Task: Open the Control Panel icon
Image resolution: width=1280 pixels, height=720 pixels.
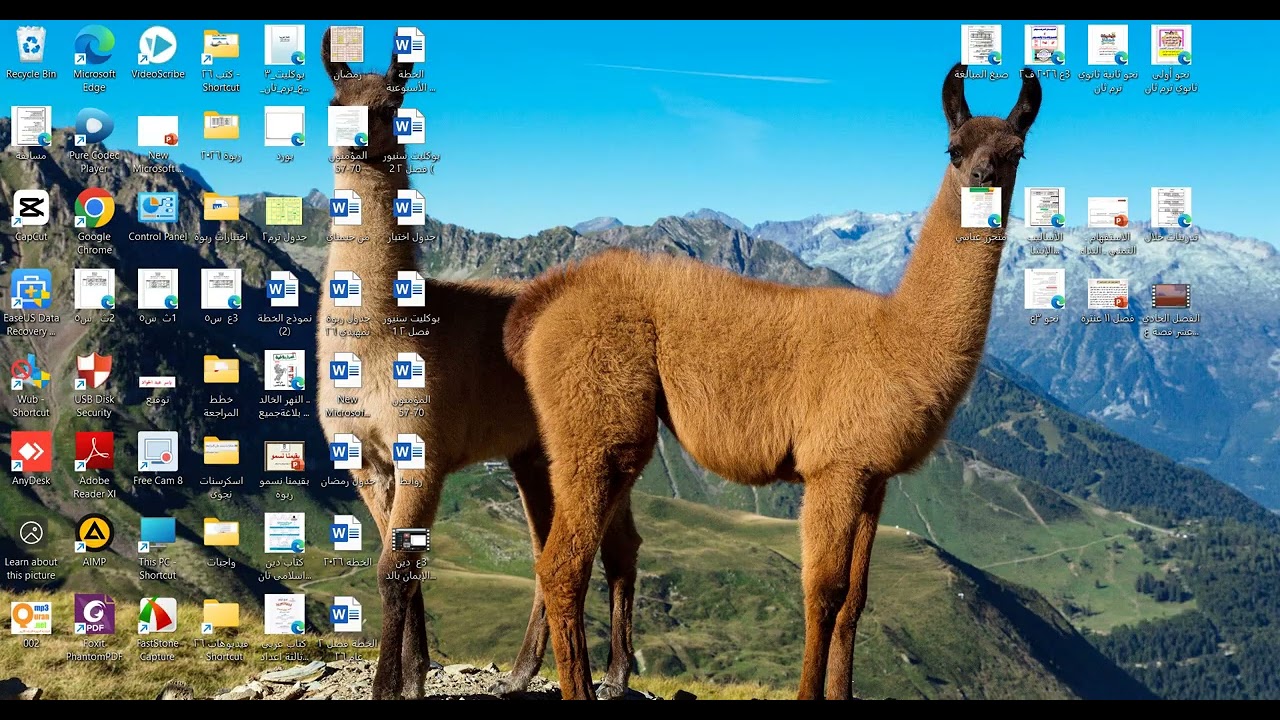Action: (157, 208)
